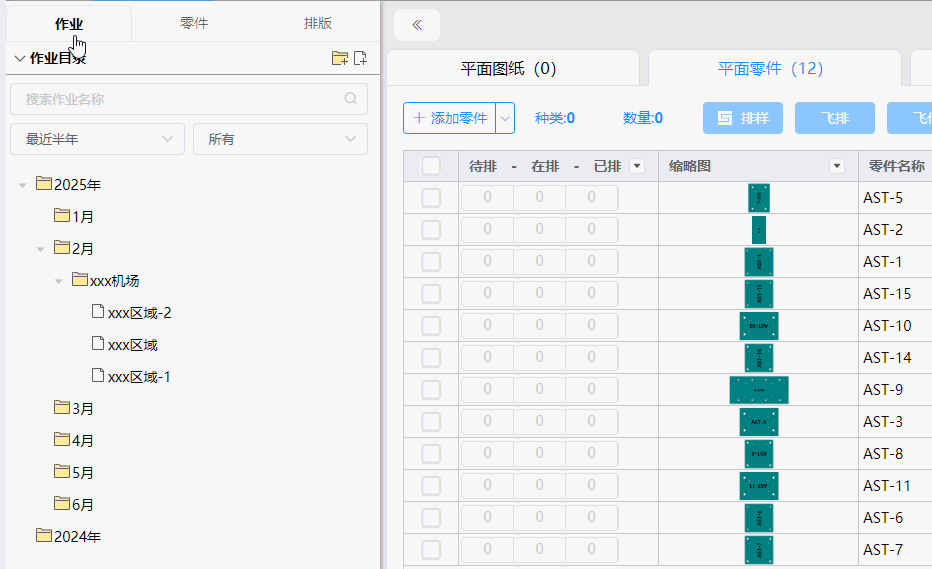The width and height of the screenshot is (932, 569).
Task: Open the 最近半年 time range dropdown
Action: pos(97,139)
